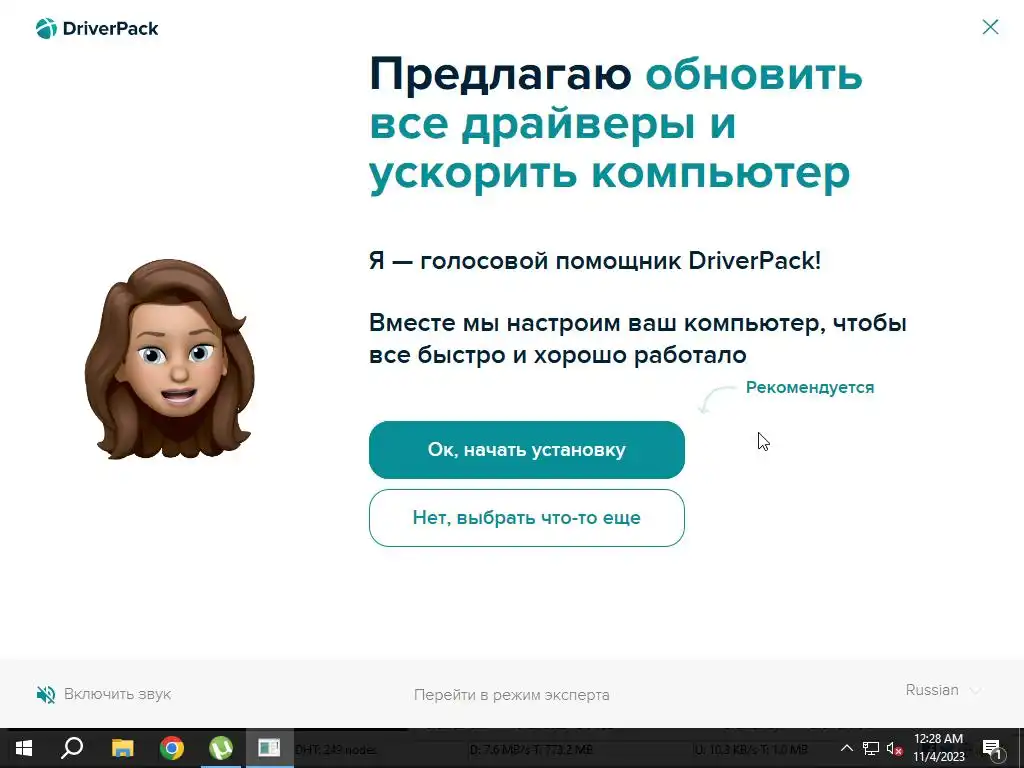Start installation with 'Ок, начать установку'

(x=526, y=450)
